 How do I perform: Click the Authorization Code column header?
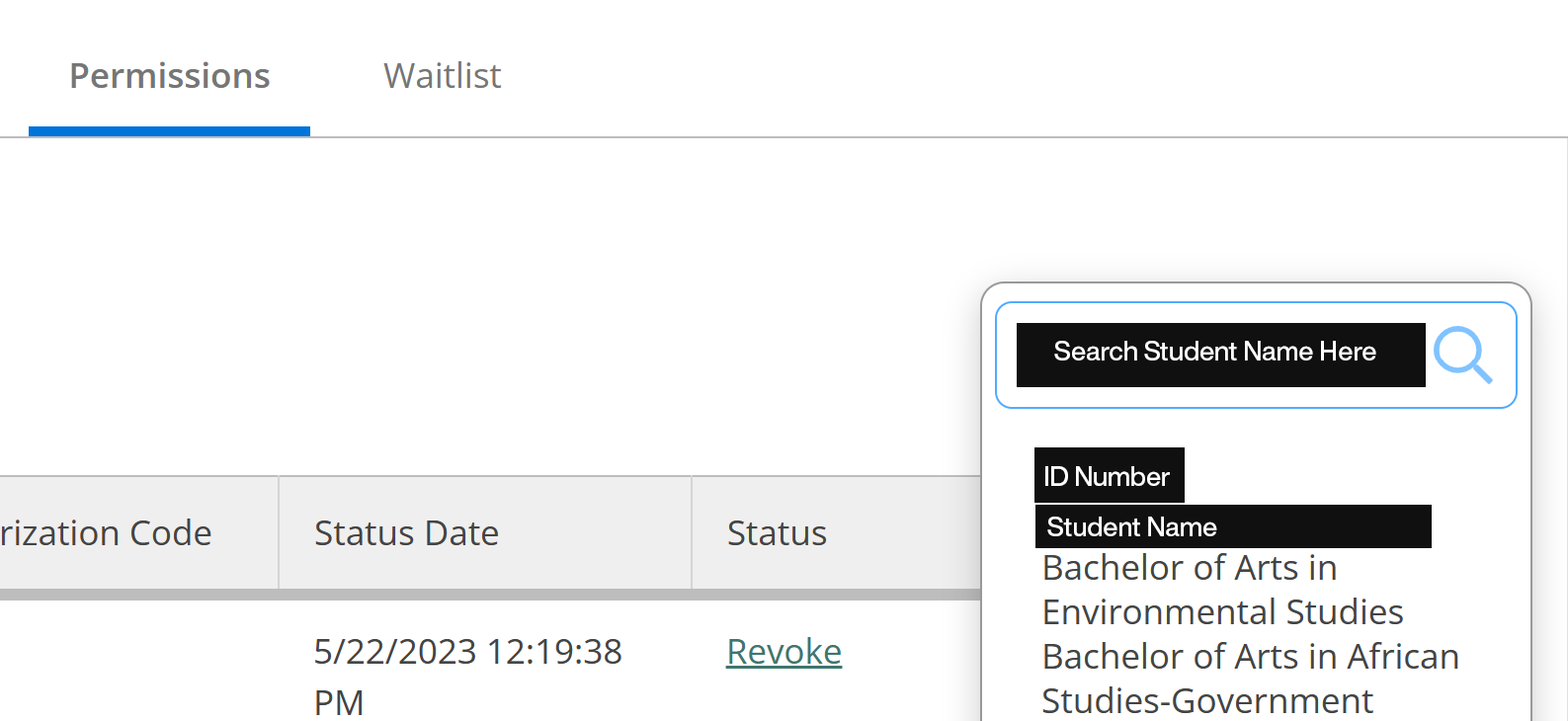point(106,533)
